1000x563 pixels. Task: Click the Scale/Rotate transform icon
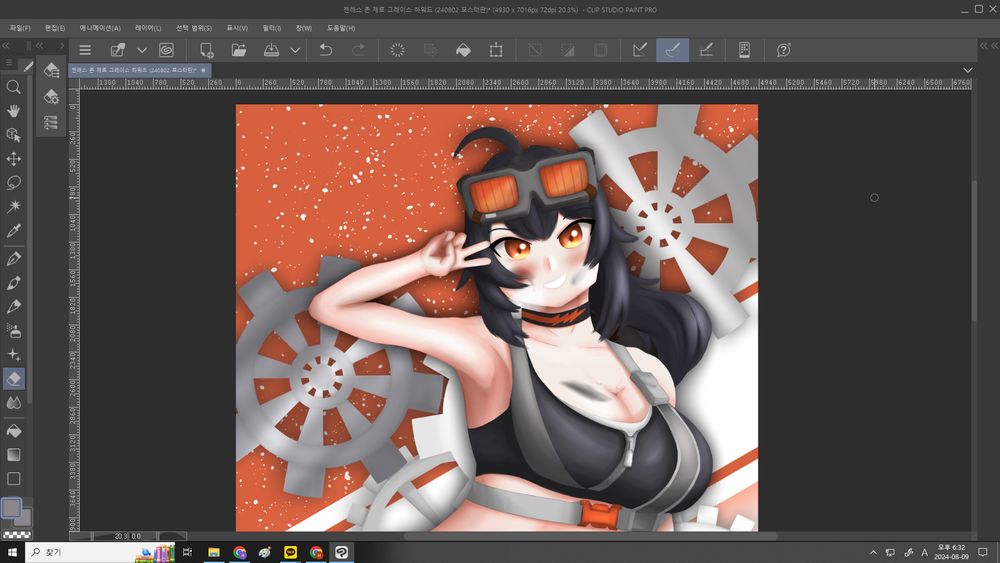point(496,50)
